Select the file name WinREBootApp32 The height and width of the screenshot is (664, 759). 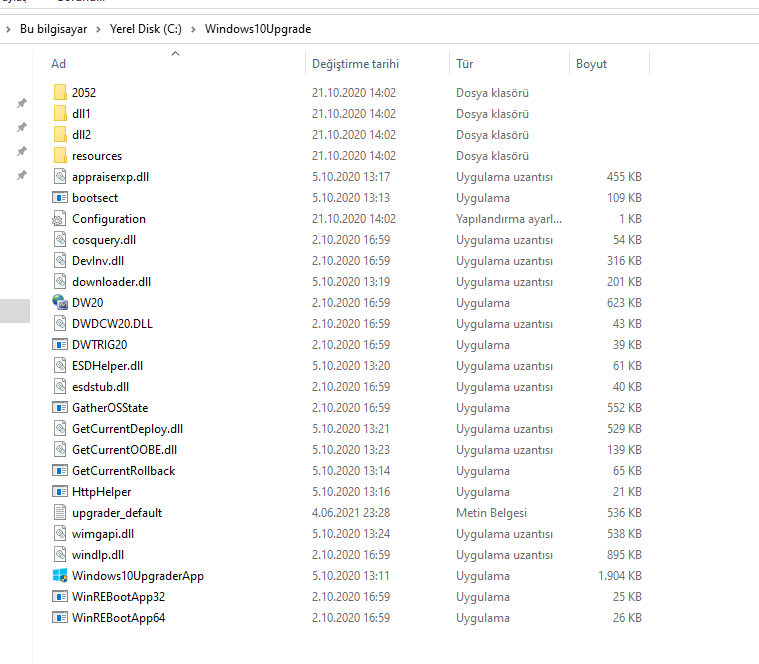tap(119, 597)
